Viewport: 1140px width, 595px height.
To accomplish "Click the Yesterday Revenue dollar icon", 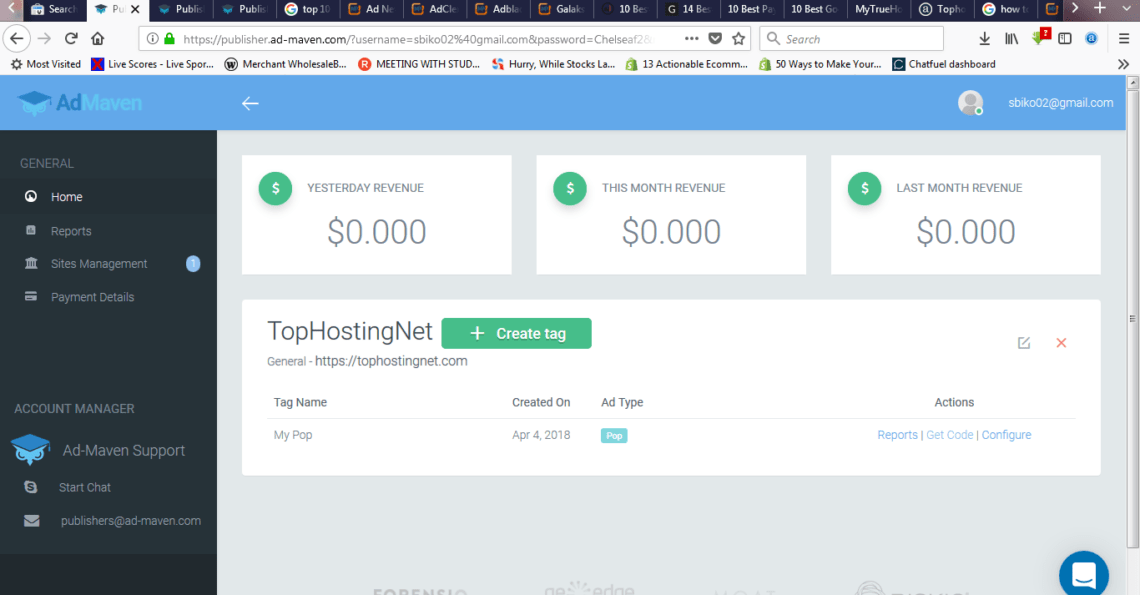I will point(276,188).
